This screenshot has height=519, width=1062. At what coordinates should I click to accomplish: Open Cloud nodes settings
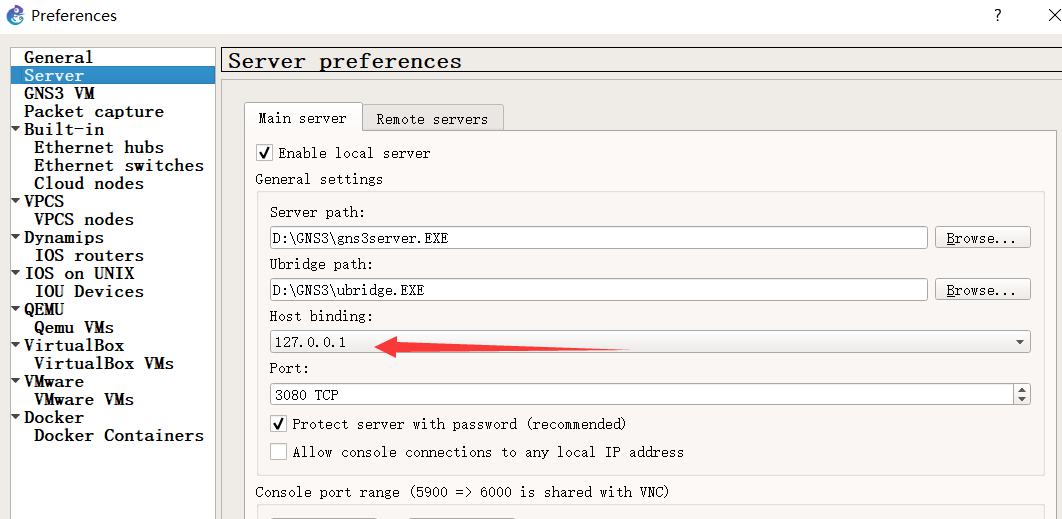pos(89,183)
